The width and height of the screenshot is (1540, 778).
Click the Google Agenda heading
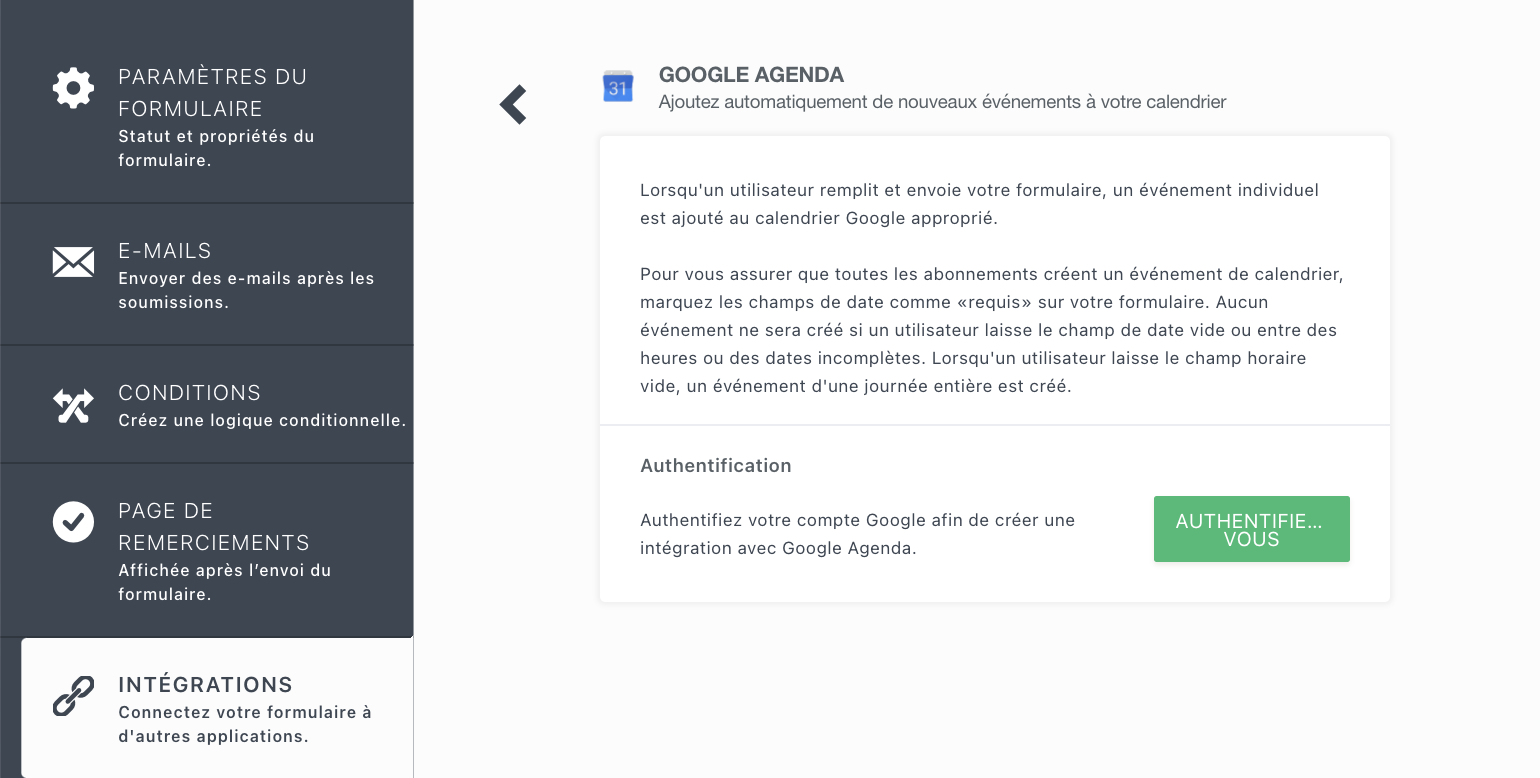click(751, 75)
